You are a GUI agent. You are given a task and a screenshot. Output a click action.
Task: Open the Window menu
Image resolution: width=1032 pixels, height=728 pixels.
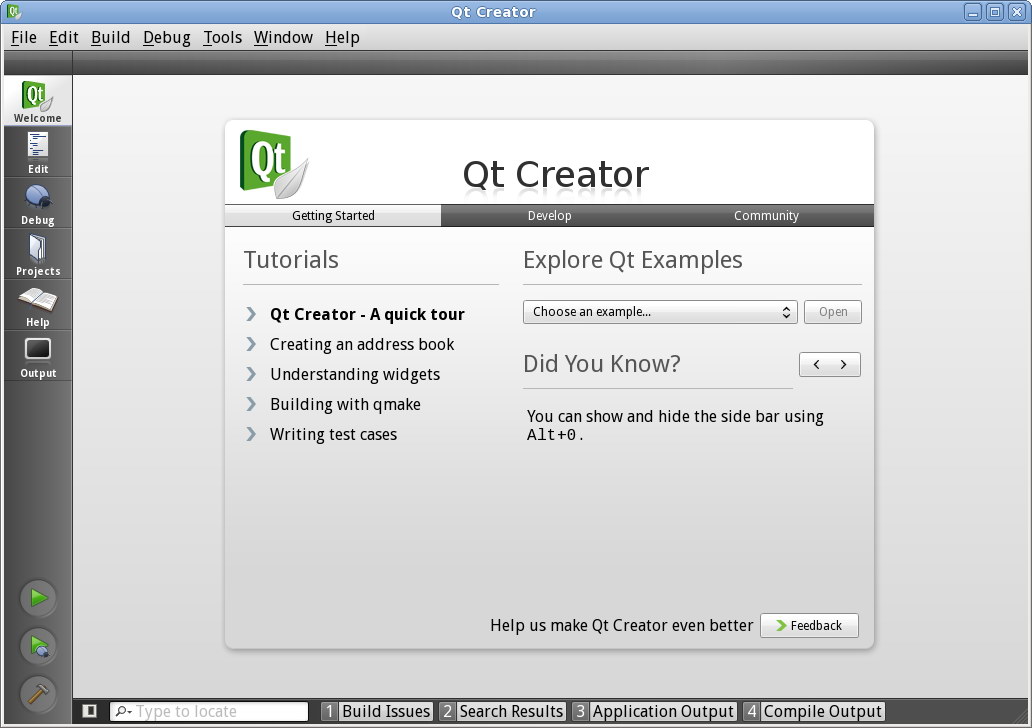click(x=283, y=38)
